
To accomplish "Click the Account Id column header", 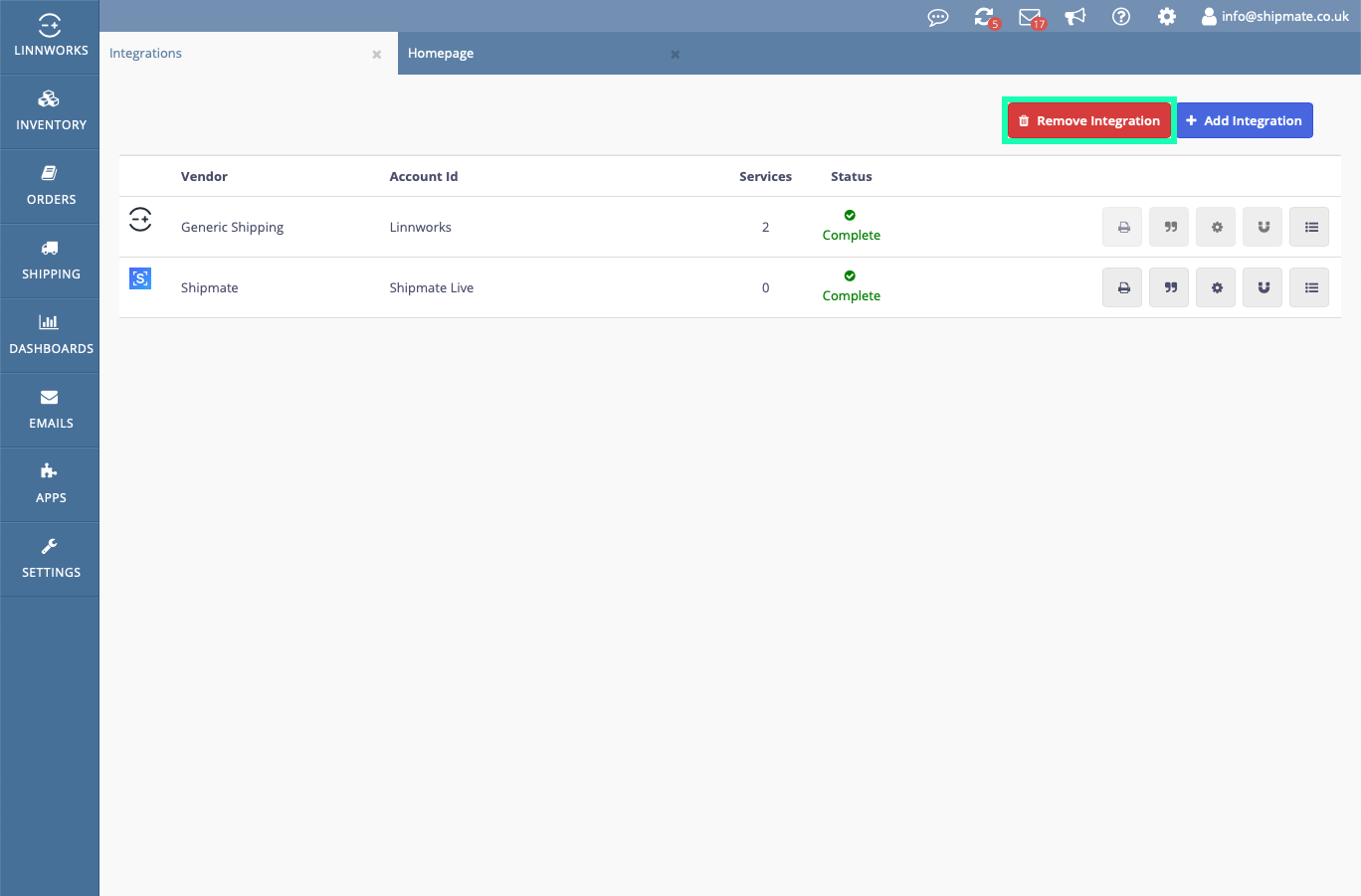I will pyautogui.click(x=424, y=176).
